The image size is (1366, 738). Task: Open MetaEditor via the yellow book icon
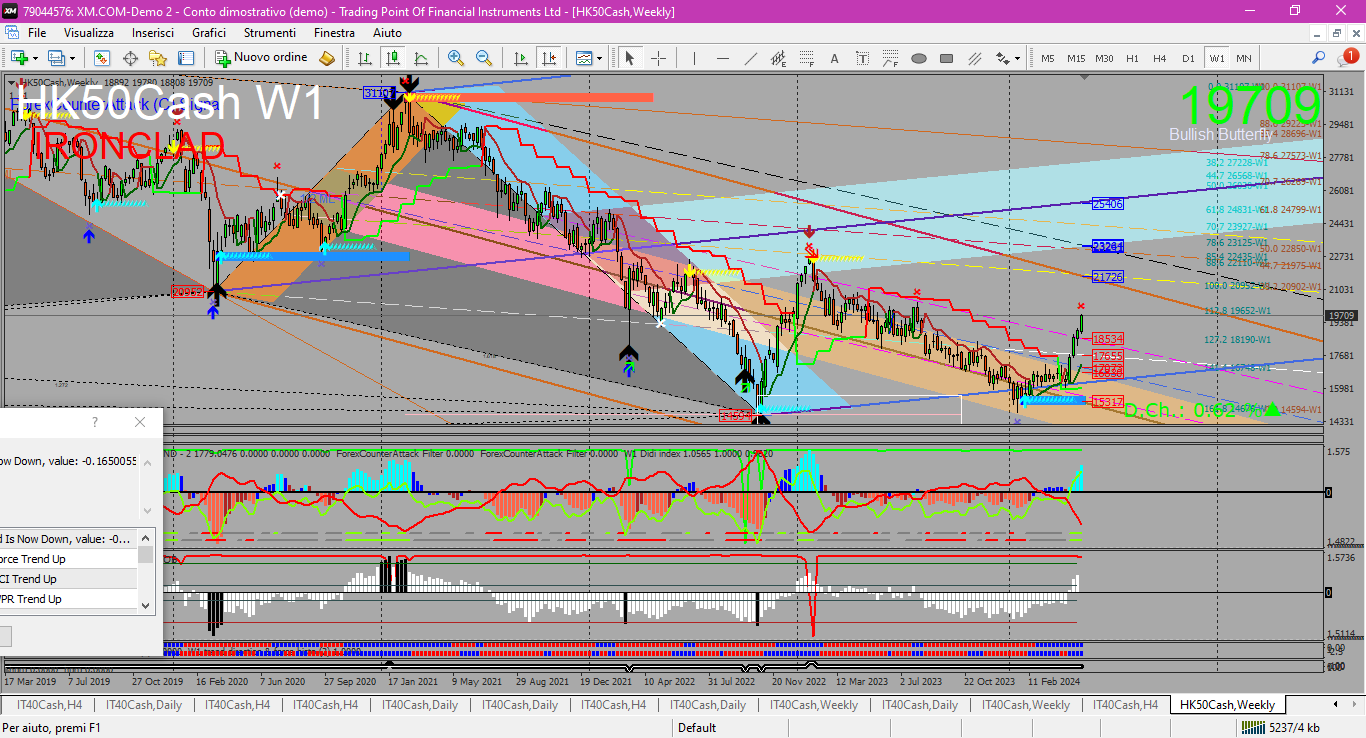327,58
